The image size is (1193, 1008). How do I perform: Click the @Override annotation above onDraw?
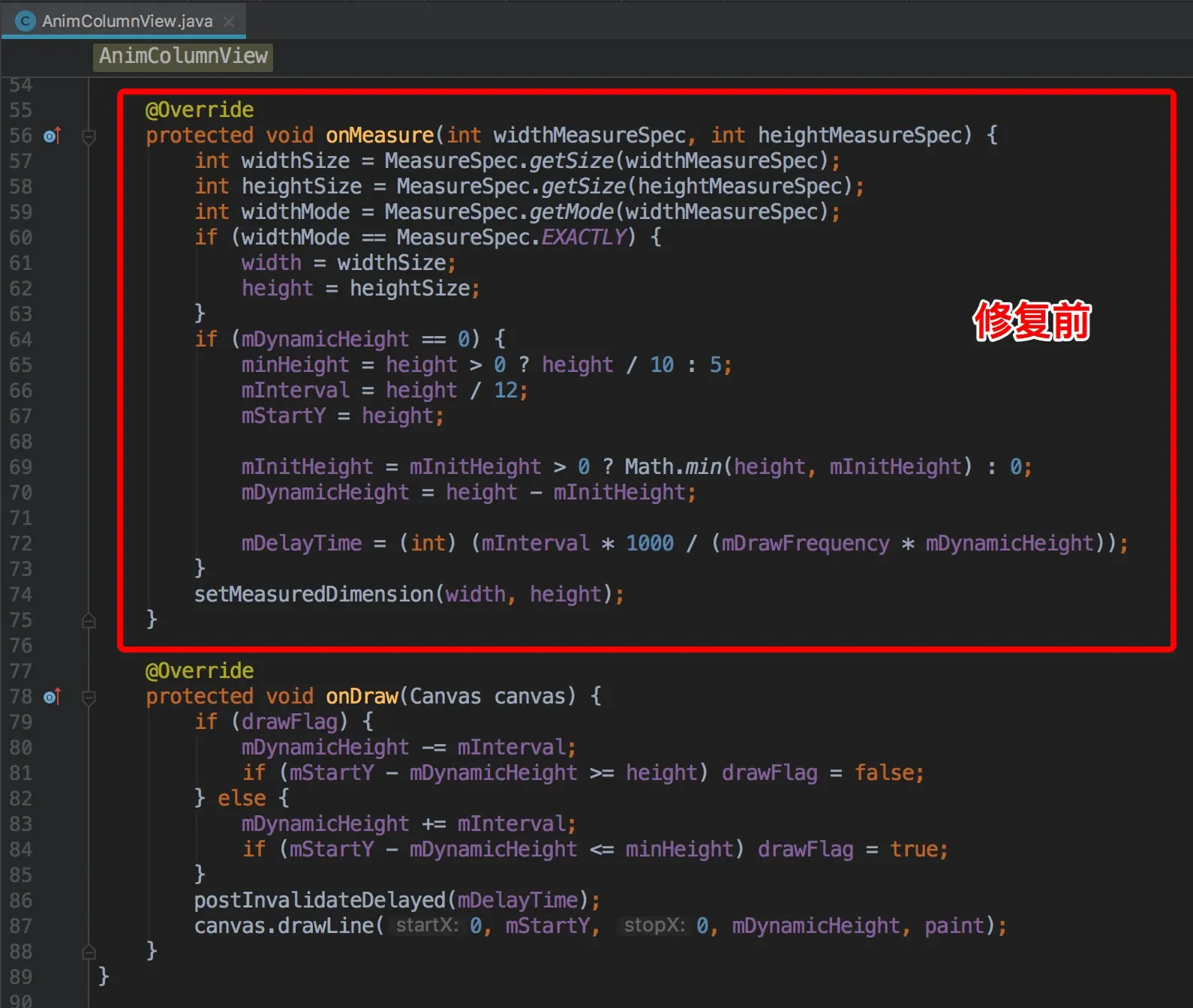point(200,671)
